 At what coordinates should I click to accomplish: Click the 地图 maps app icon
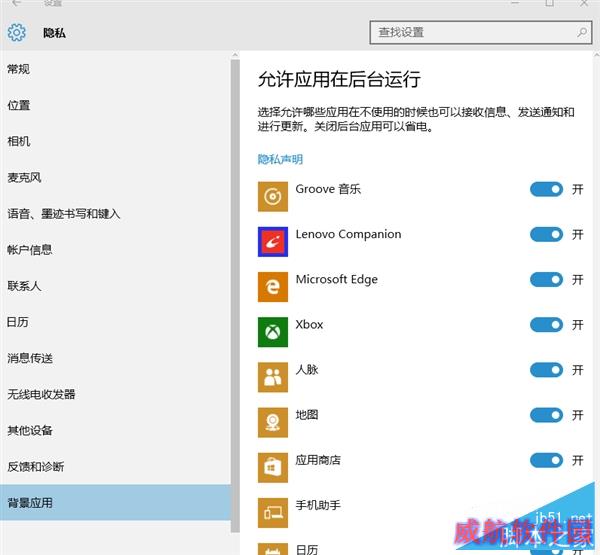click(x=272, y=422)
